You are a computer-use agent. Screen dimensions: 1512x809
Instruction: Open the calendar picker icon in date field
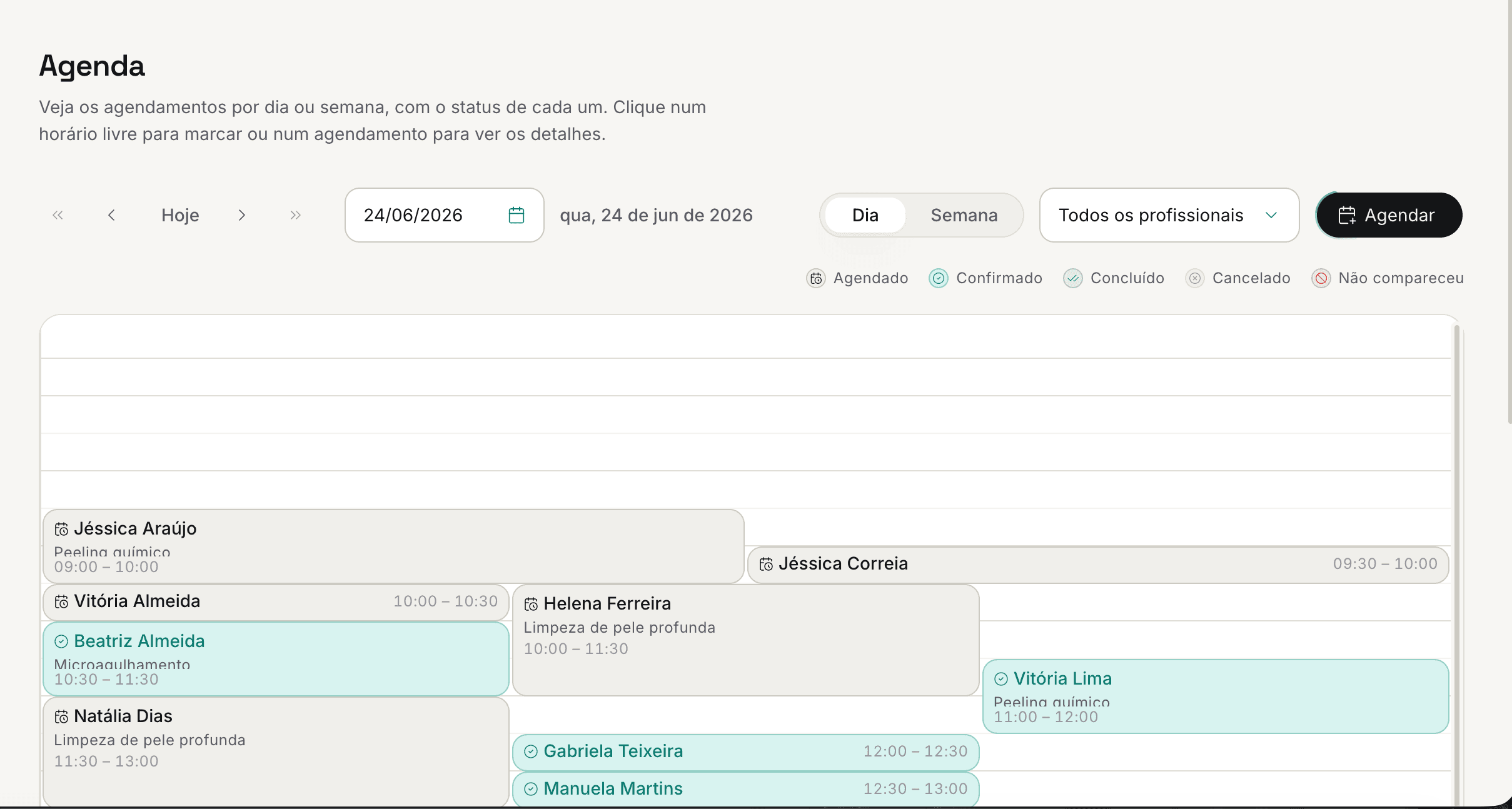[x=517, y=215]
